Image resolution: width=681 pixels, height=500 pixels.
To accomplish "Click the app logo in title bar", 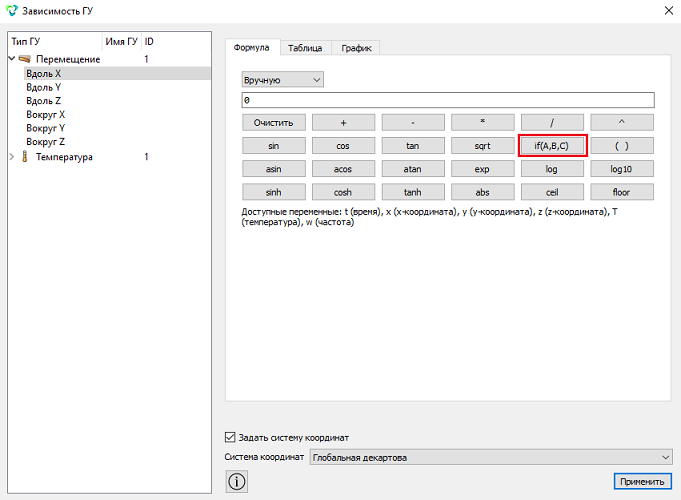I will 12,10.
